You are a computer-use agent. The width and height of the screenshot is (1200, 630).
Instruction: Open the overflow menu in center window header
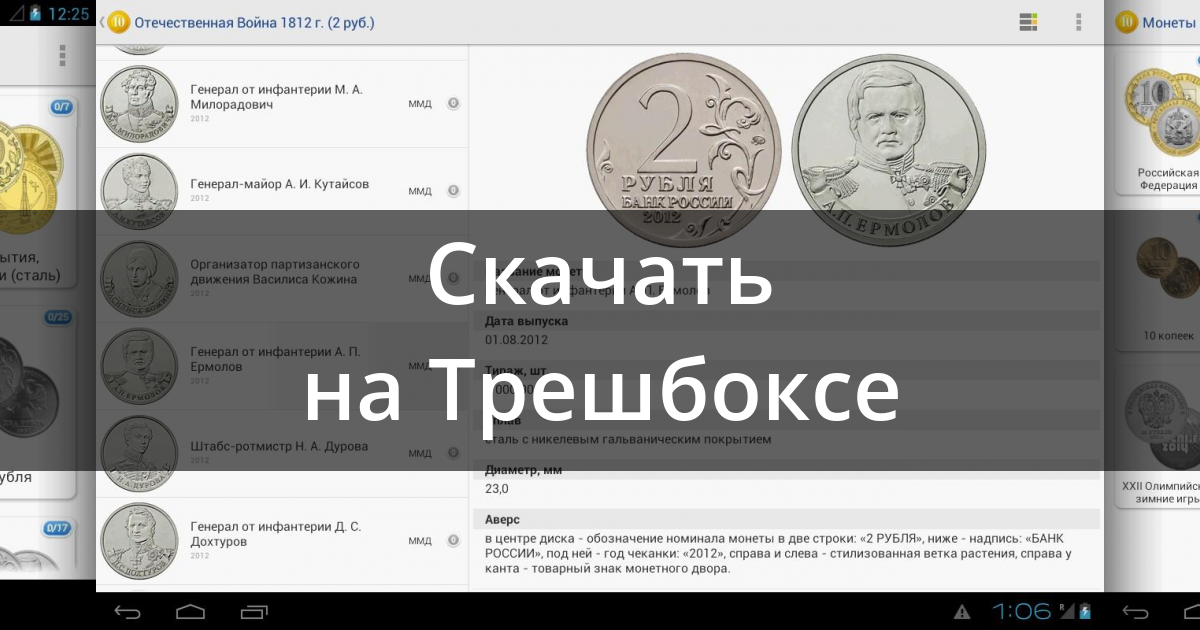1078,22
